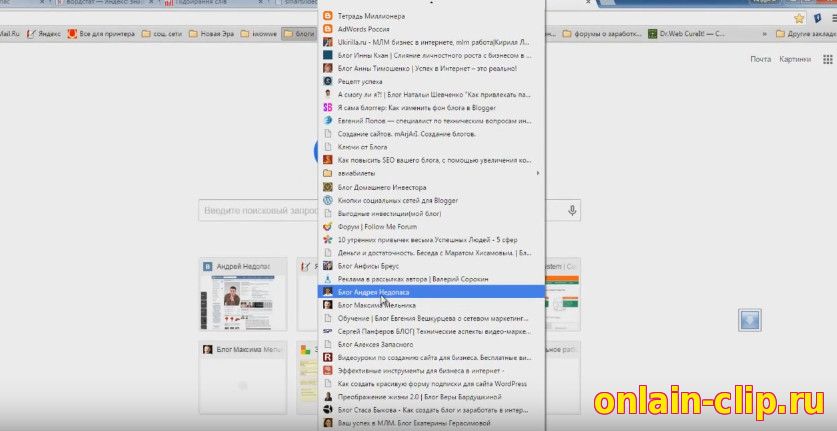This screenshot has height=431, width=837.
Task: Click the blue extension icon beside the star
Action: (817, 18)
